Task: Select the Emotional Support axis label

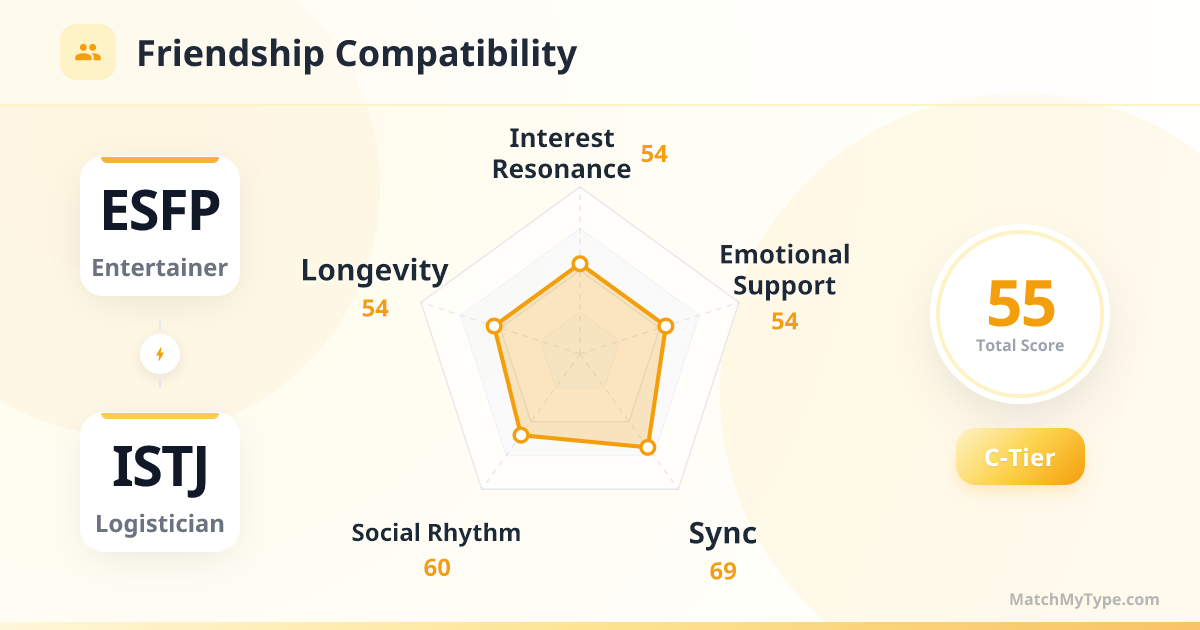Action: coord(784,270)
